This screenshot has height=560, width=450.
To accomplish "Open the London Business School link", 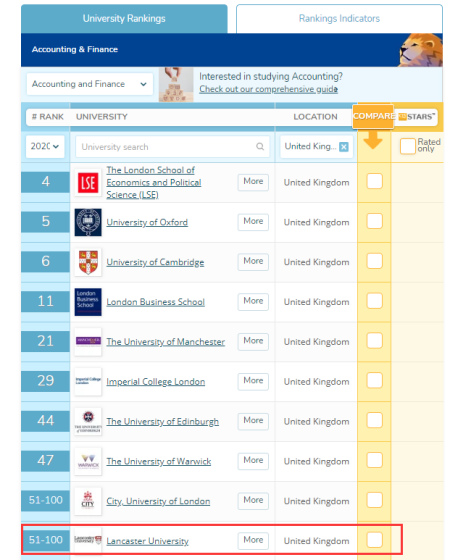I will 155,302.
